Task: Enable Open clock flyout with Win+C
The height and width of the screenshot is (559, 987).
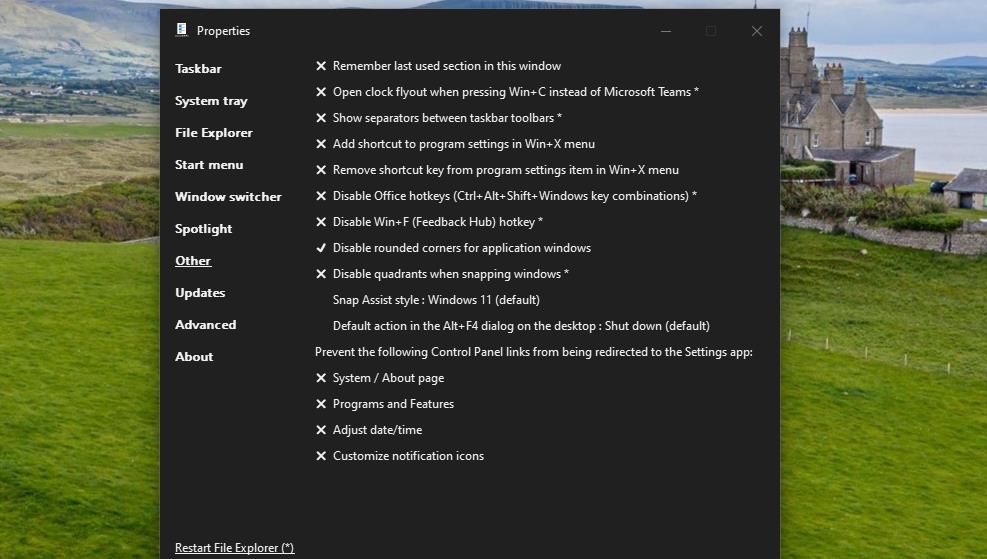Action: (x=515, y=92)
